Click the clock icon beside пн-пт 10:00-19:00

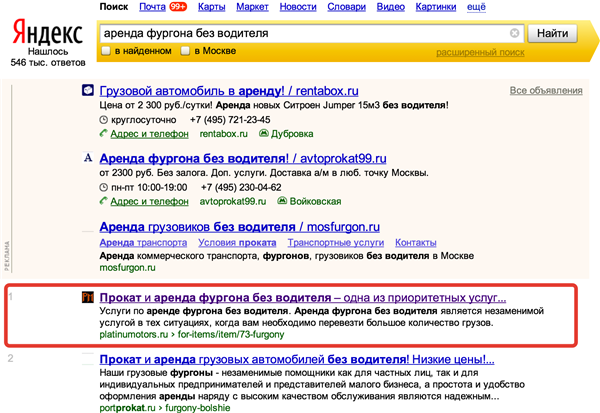(103, 187)
